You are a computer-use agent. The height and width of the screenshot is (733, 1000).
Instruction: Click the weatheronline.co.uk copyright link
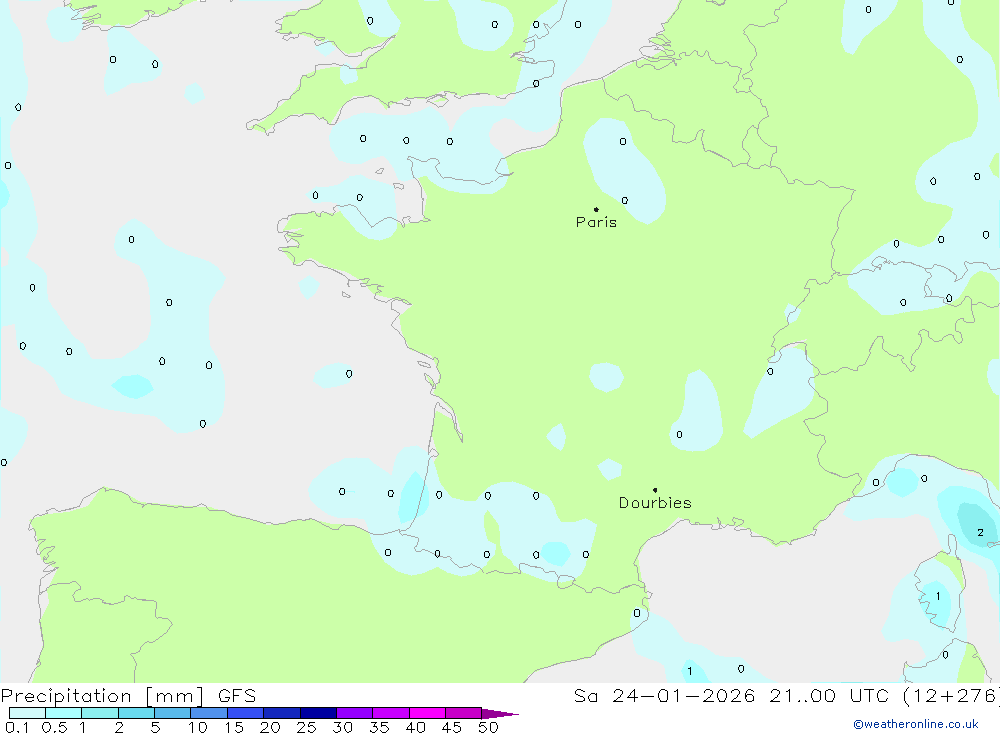click(x=916, y=724)
